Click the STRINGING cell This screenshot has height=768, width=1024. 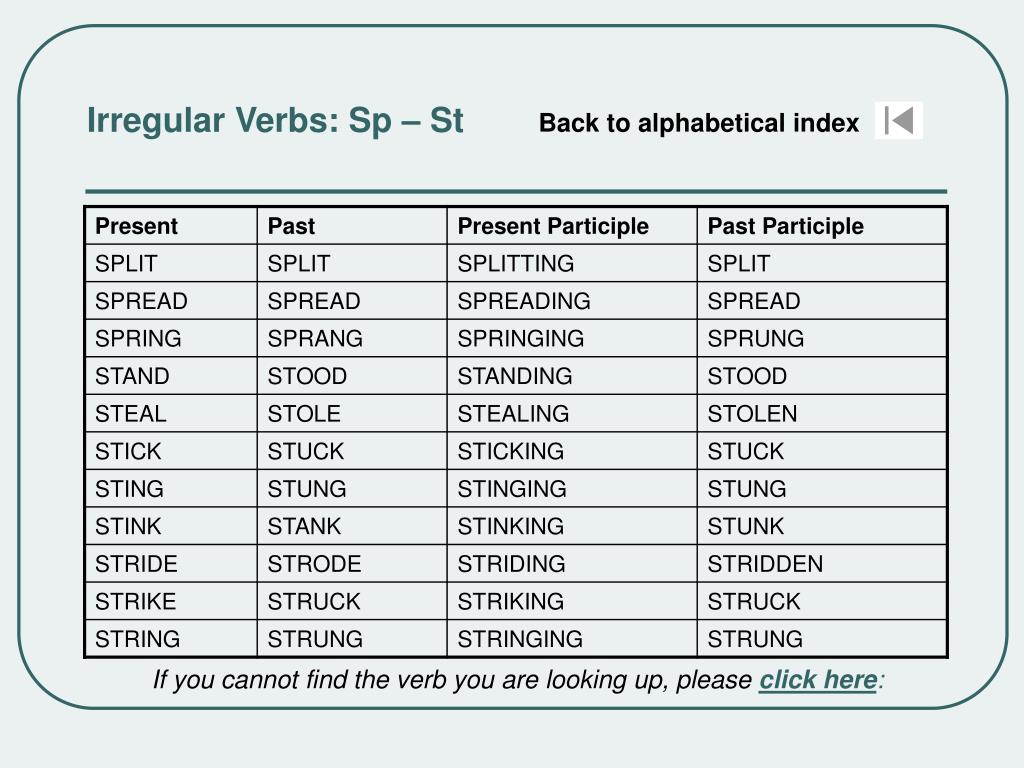point(572,639)
